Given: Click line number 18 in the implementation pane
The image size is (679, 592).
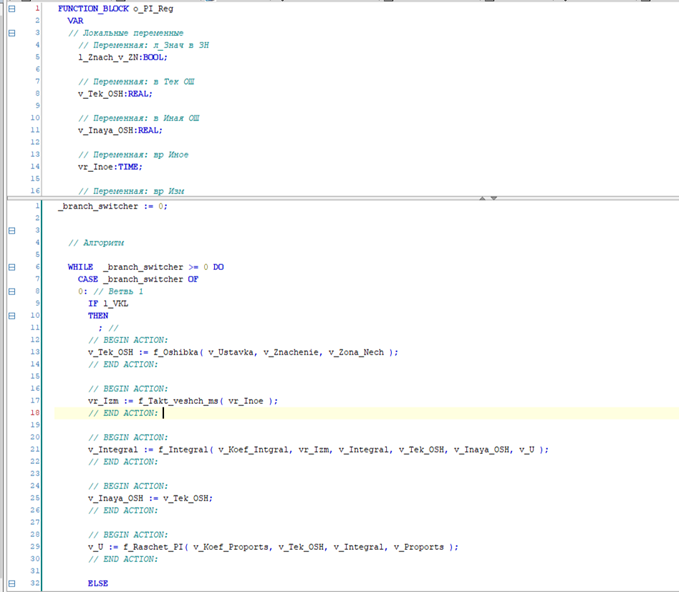Looking at the screenshot, I should point(35,412).
